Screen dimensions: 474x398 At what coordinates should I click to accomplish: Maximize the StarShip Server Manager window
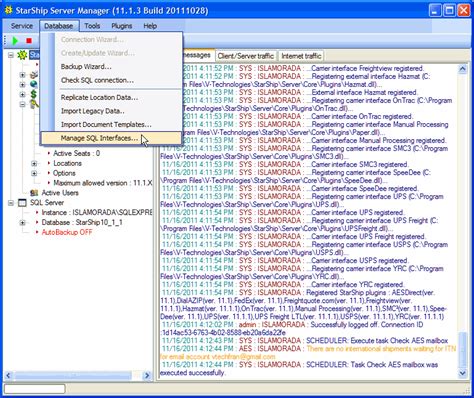tap(449, 10)
